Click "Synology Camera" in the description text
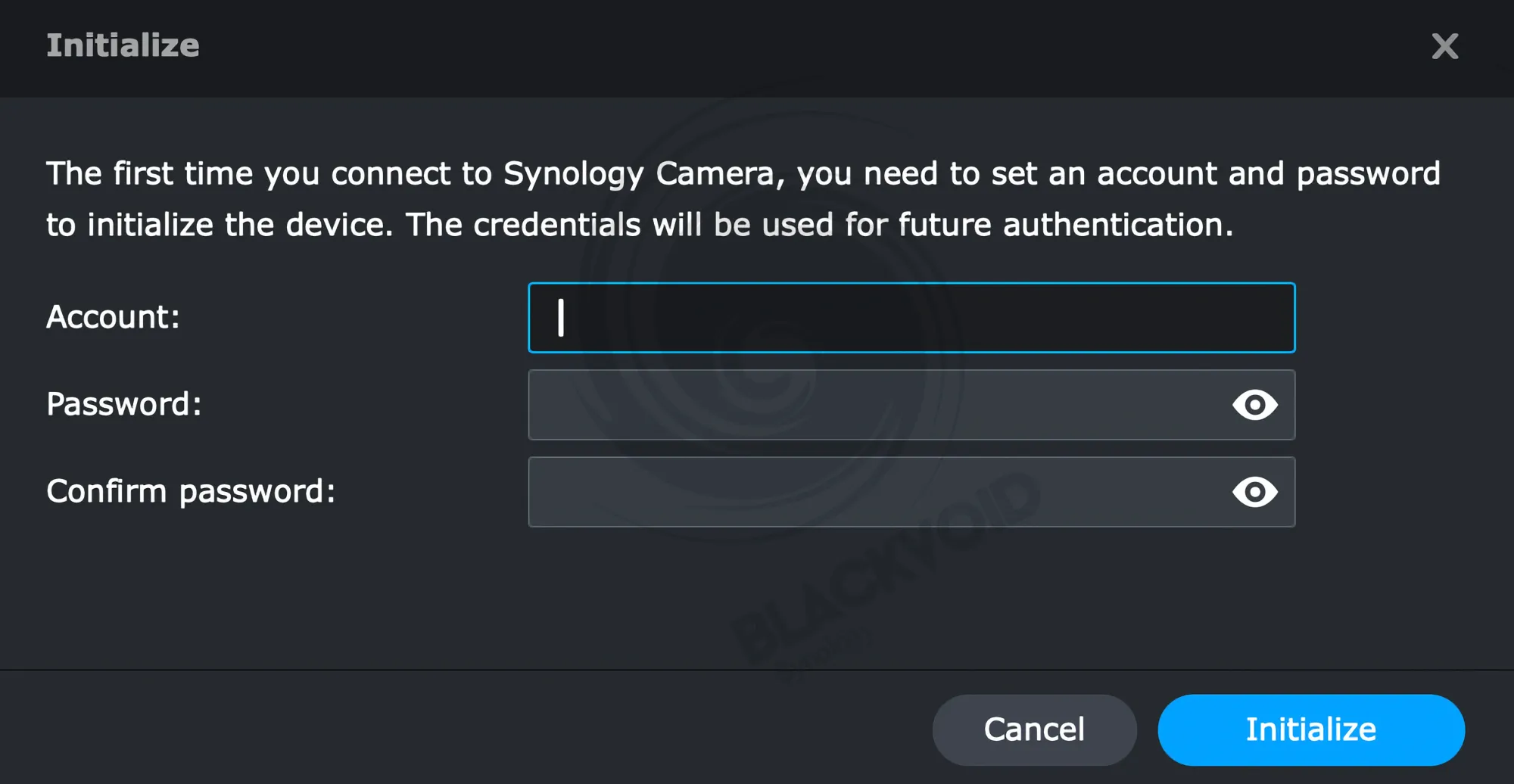The image size is (1514, 784). [x=639, y=174]
